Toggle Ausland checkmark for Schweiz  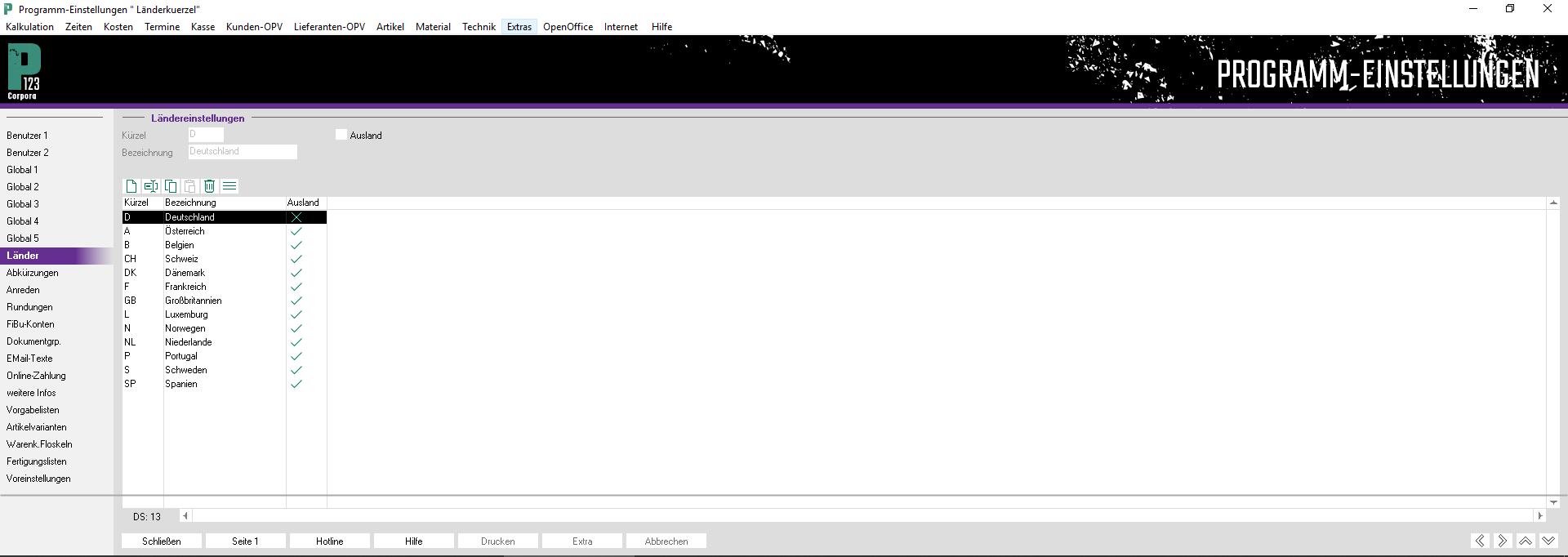(296, 259)
